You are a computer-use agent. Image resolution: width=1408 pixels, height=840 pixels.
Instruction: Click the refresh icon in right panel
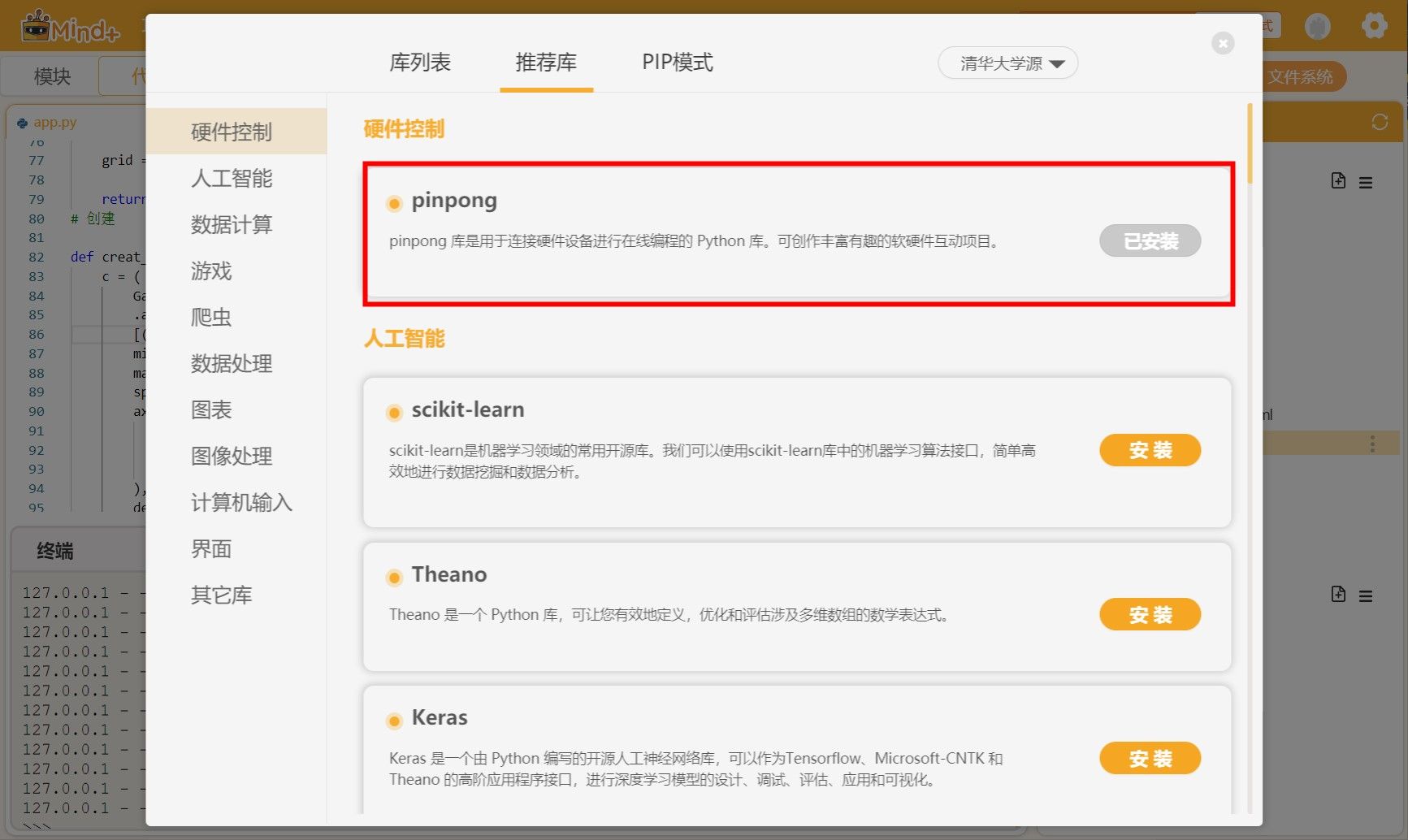1380,122
